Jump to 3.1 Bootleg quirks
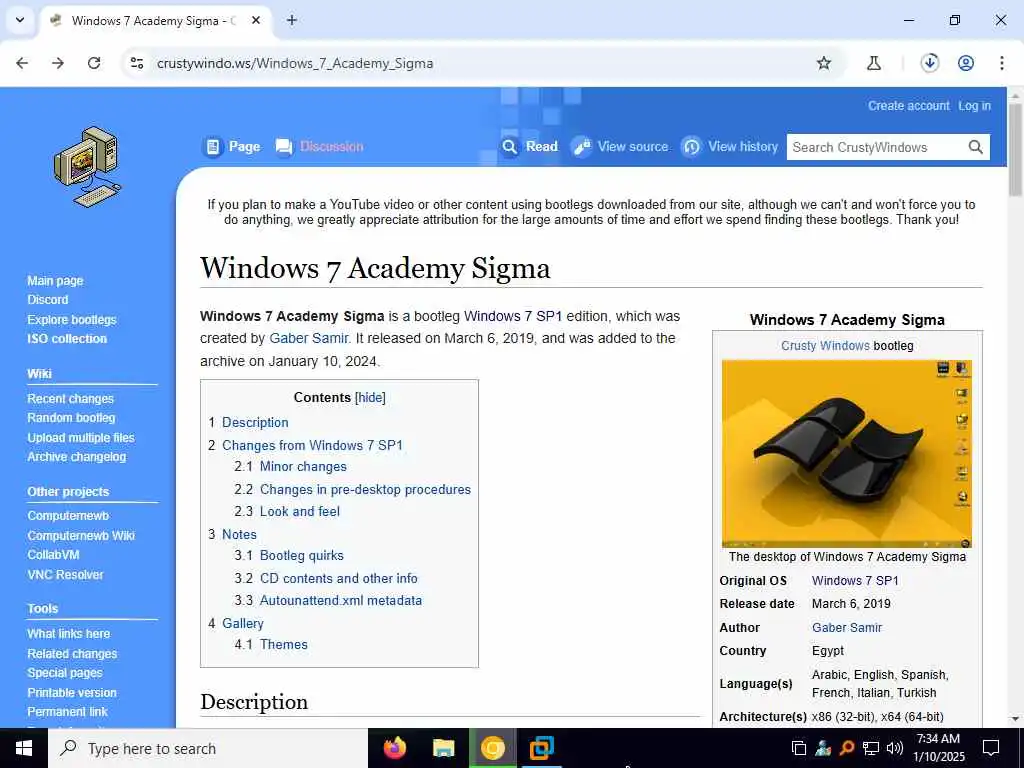The height and width of the screenshot is (768, 1024). (289, 556)
